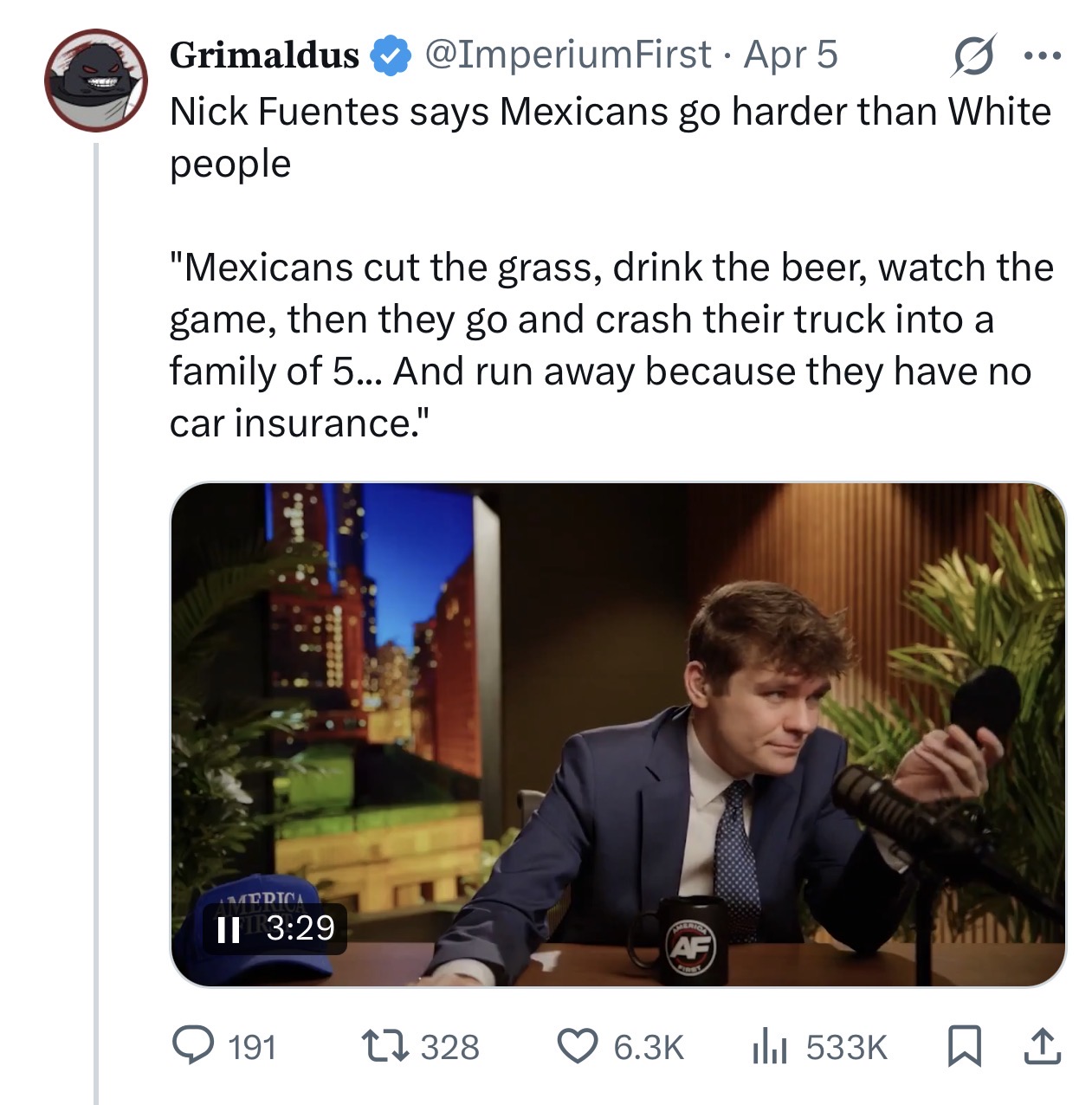1092x1105 pixels.
Task: Open Grimaldus profile avatar
Action: (96, 80)
